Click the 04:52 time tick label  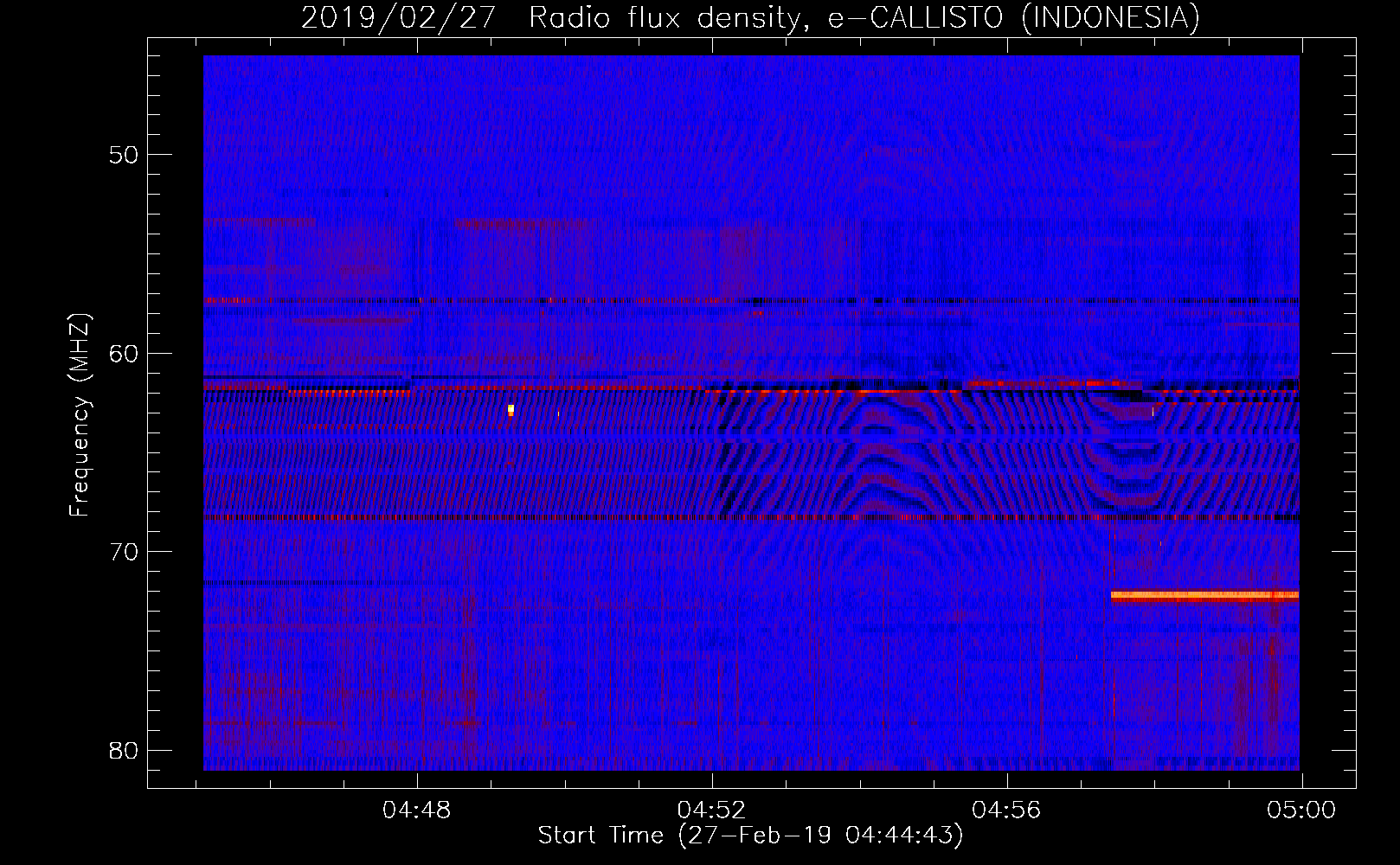[x=711, y=811]
